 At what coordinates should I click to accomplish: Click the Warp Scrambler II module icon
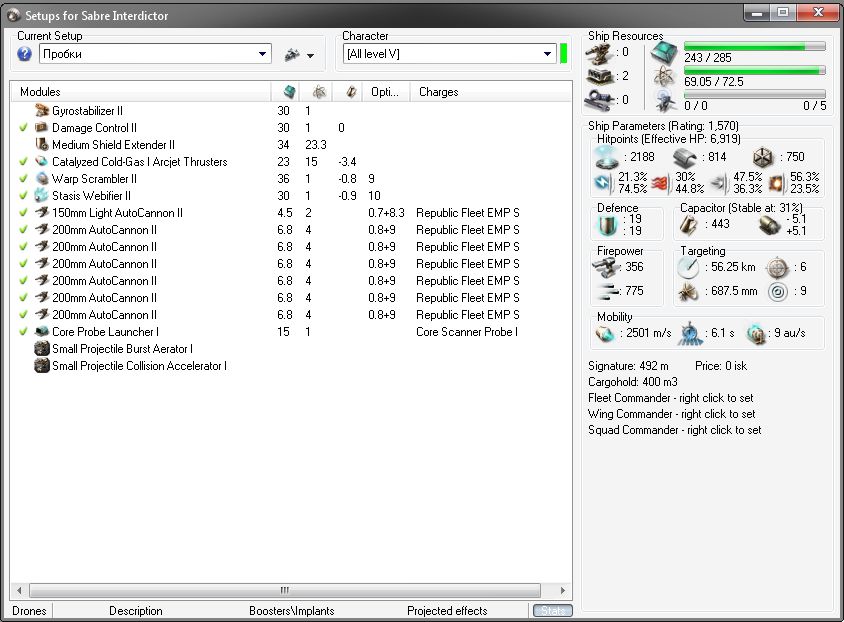(x=41, y=179)
